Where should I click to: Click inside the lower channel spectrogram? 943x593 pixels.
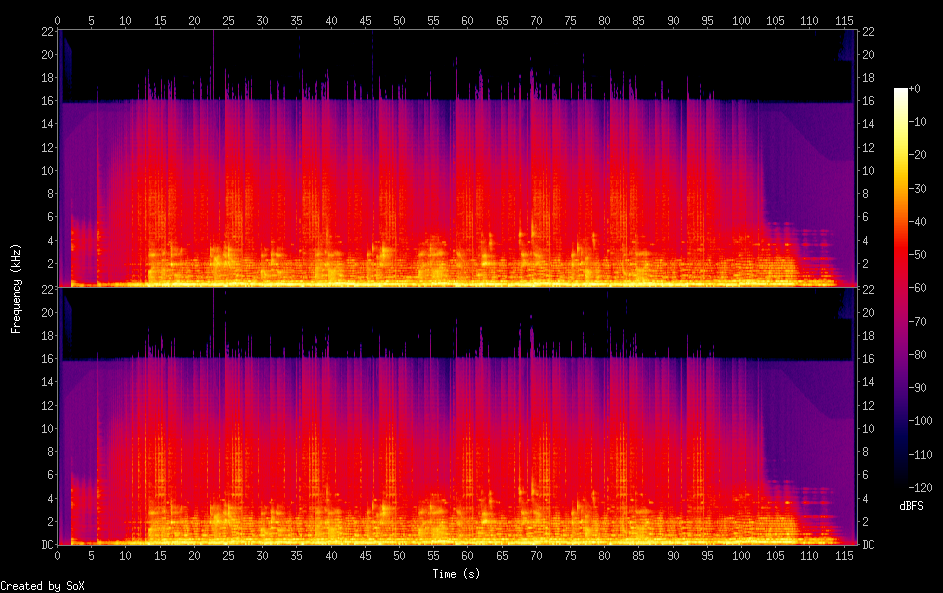click(x=456, y=416)
